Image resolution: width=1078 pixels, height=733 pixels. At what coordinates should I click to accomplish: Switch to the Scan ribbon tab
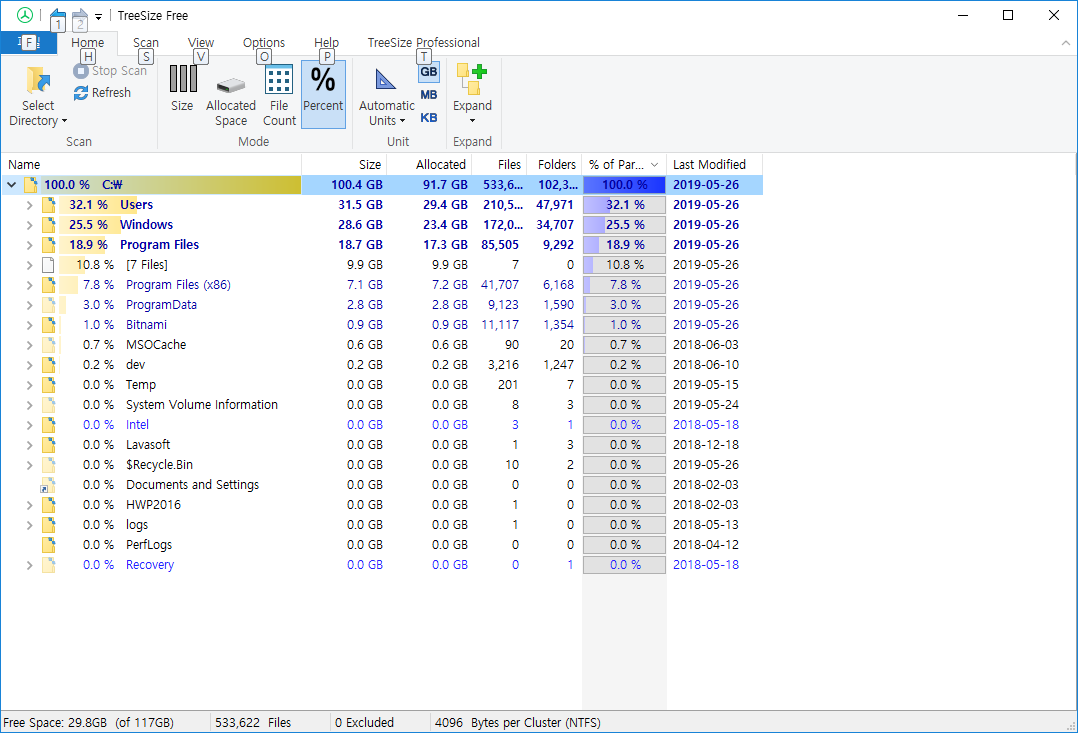click(x=146, y=43)
